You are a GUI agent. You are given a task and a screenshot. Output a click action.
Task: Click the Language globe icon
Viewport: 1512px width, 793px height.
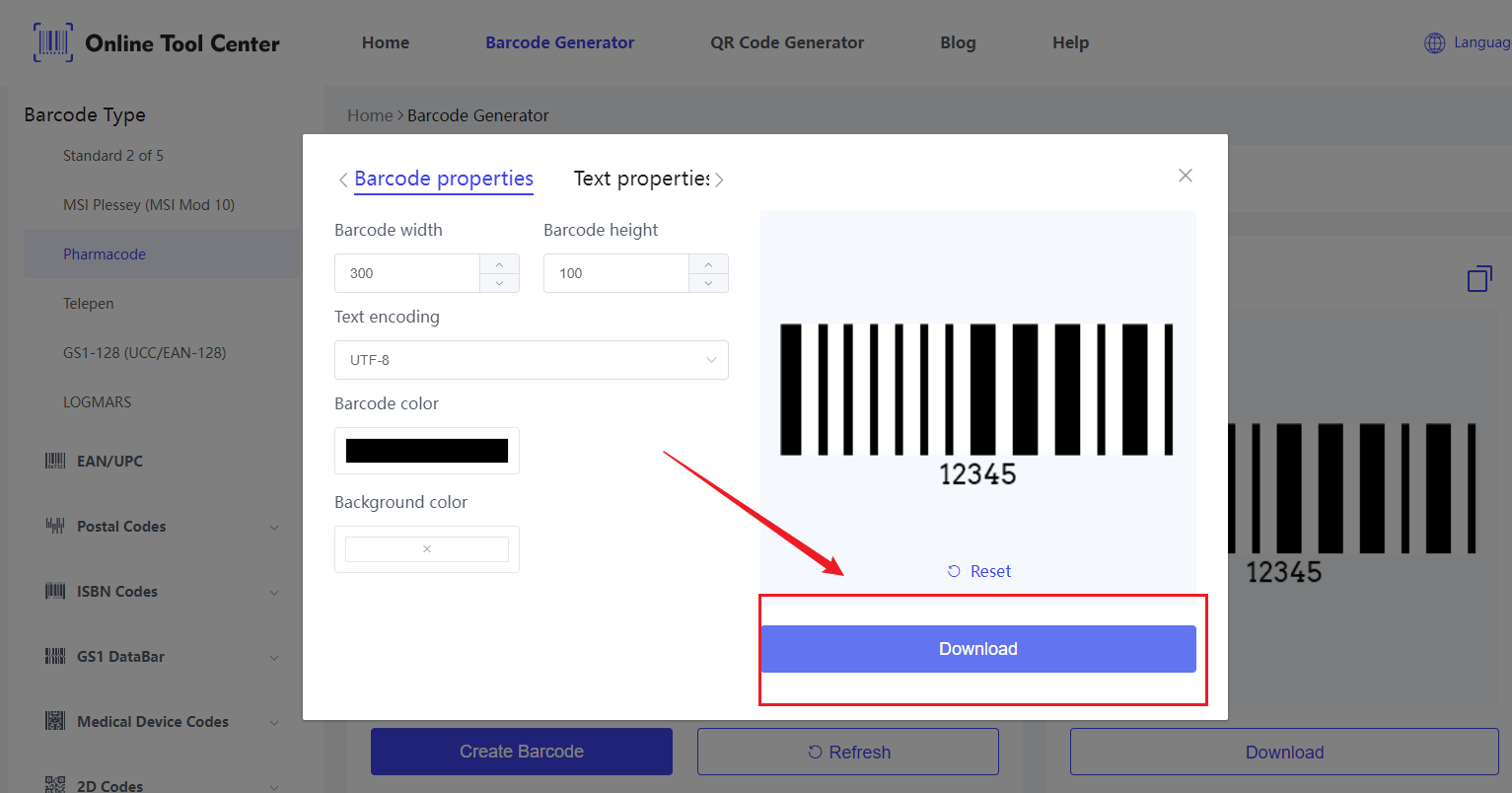click(1435, 42)
